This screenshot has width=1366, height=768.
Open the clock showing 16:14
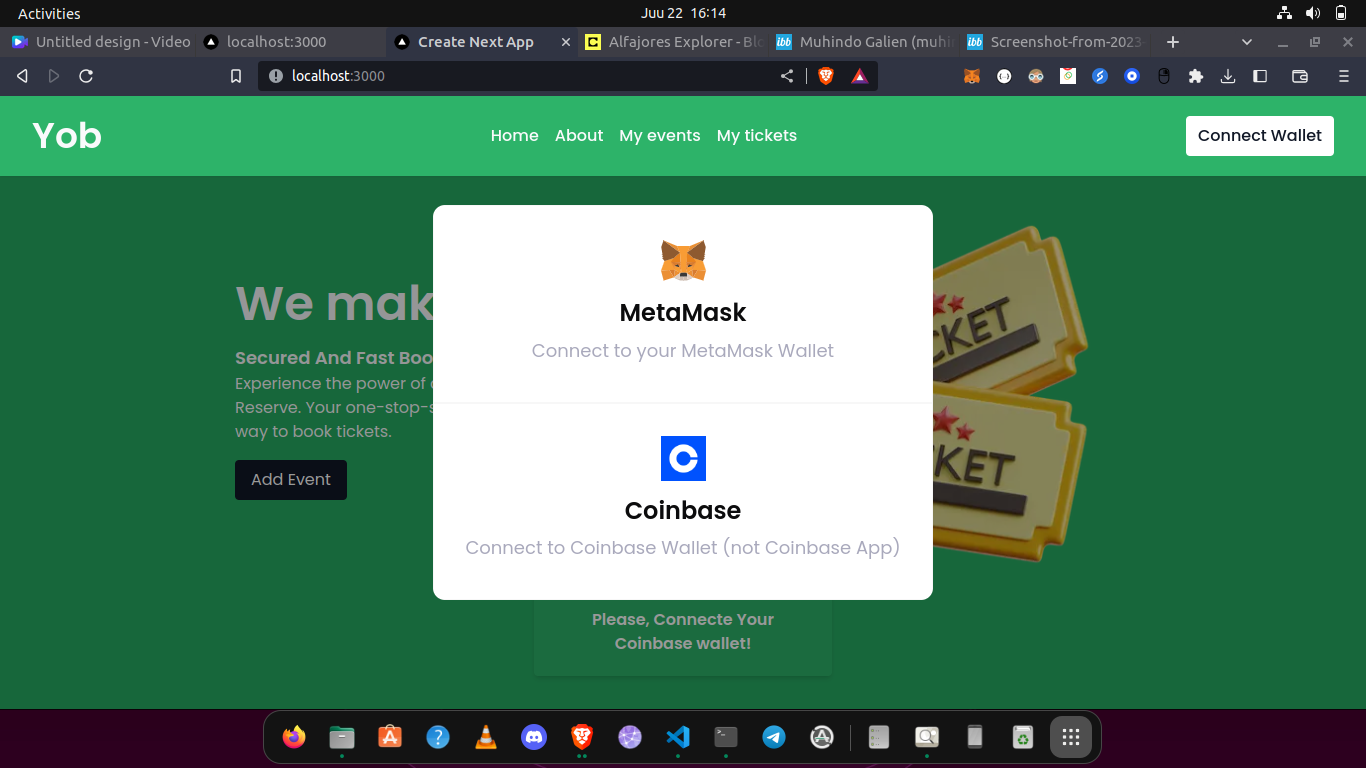point(683,13)
